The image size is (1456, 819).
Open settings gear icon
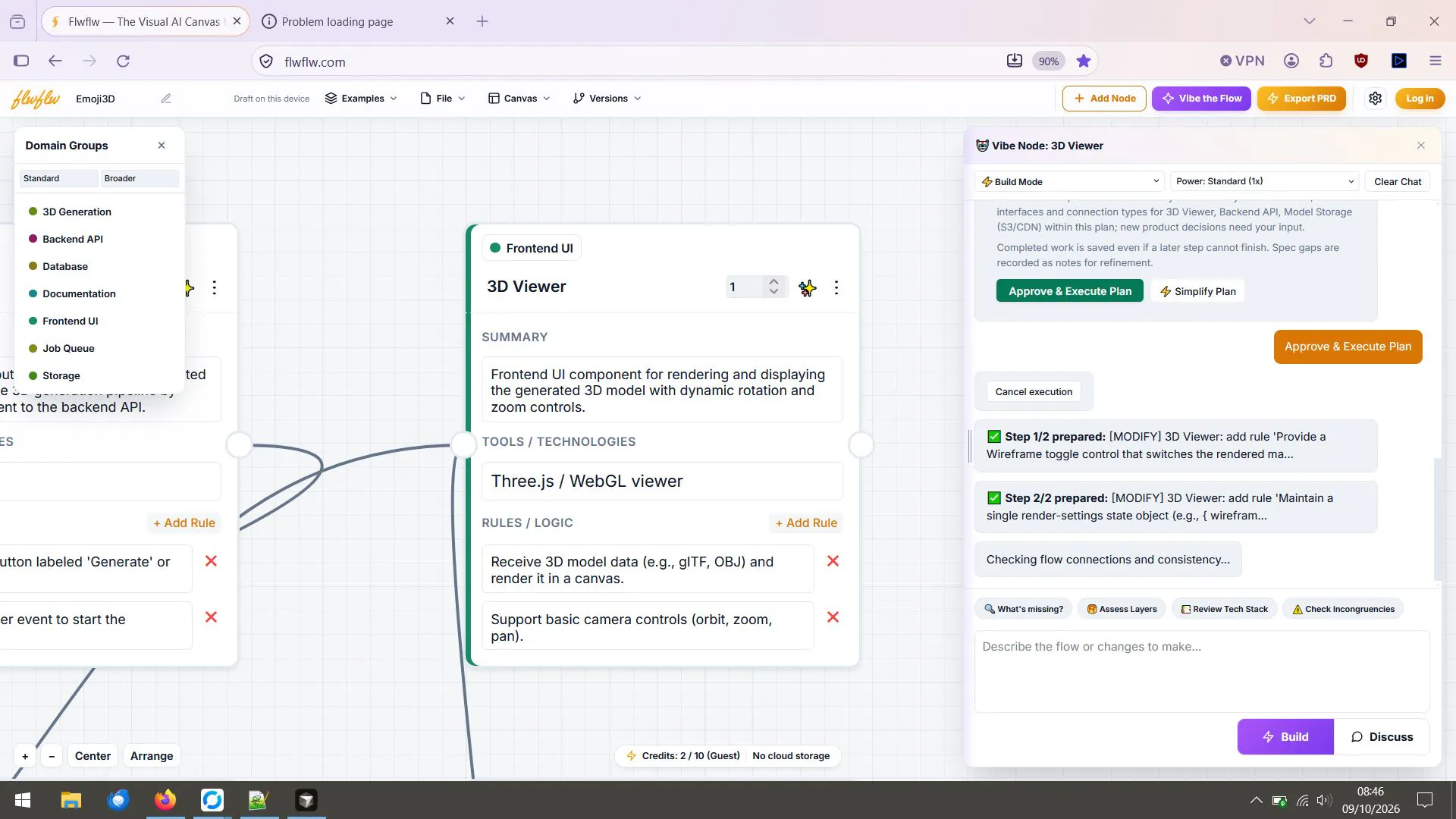point(1375,99)
